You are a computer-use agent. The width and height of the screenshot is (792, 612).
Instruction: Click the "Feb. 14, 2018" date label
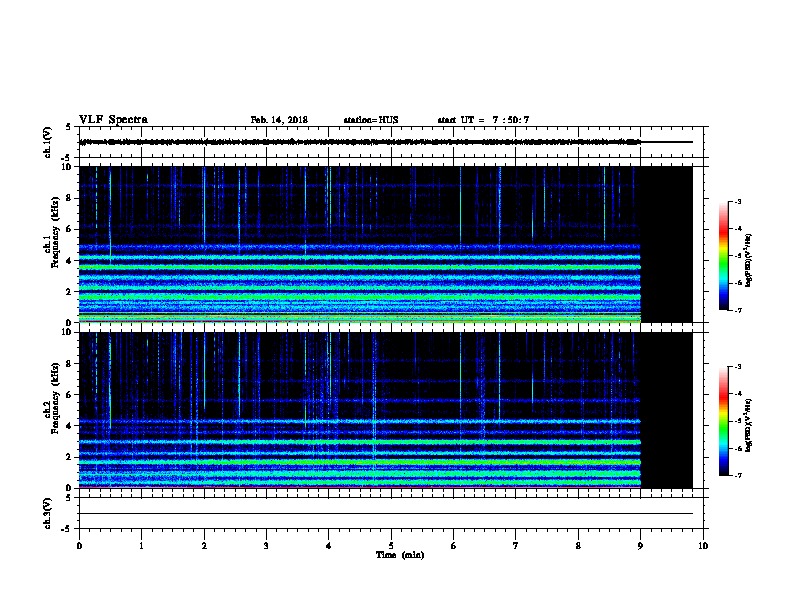279,120
